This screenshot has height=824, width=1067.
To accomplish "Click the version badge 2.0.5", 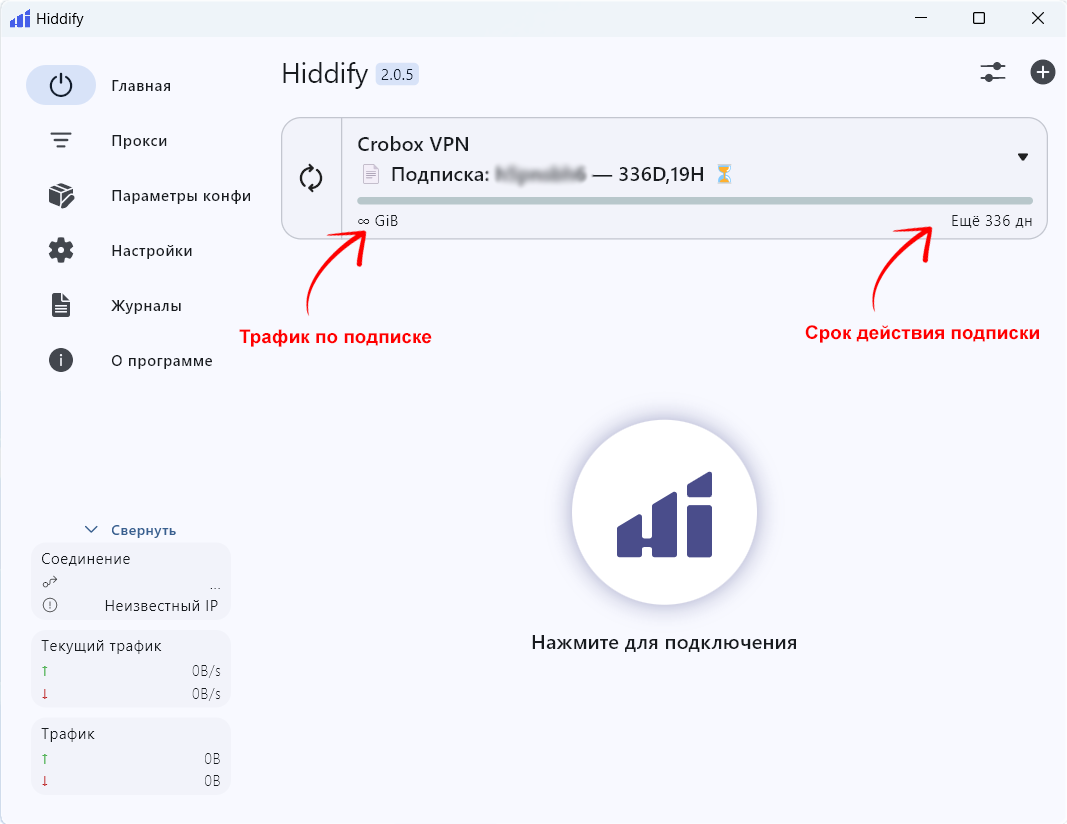I will (399, 74).
